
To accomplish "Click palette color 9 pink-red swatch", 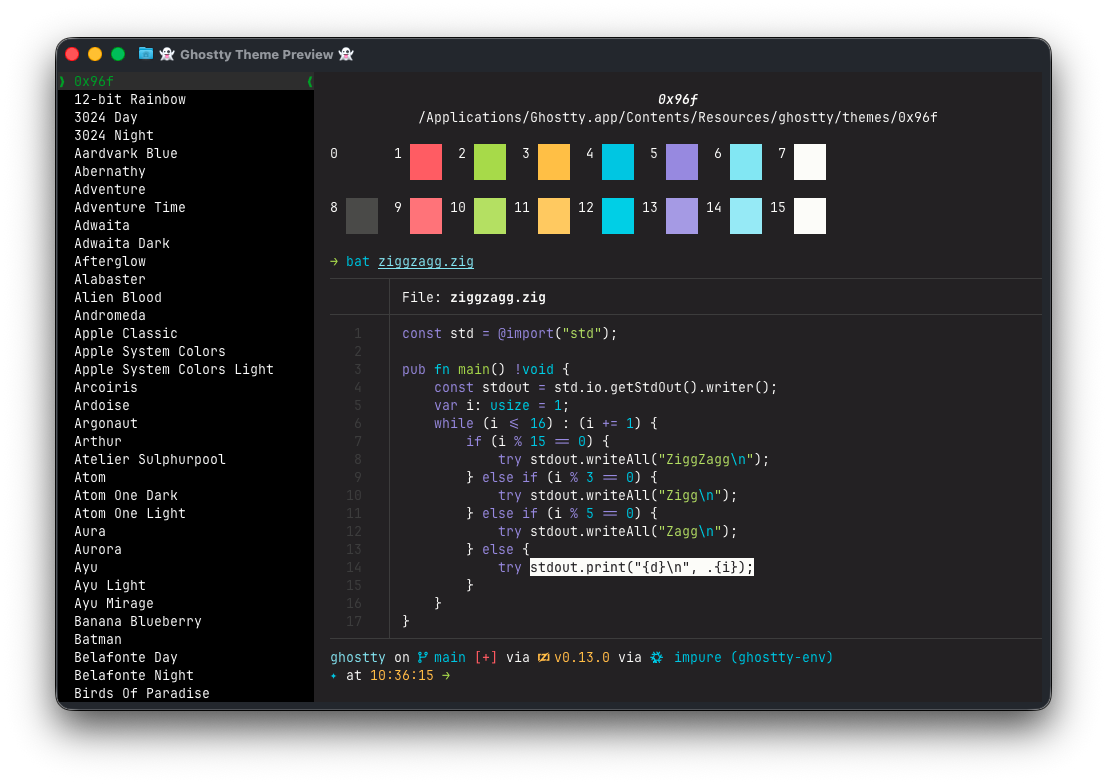I will click(426, 215).
